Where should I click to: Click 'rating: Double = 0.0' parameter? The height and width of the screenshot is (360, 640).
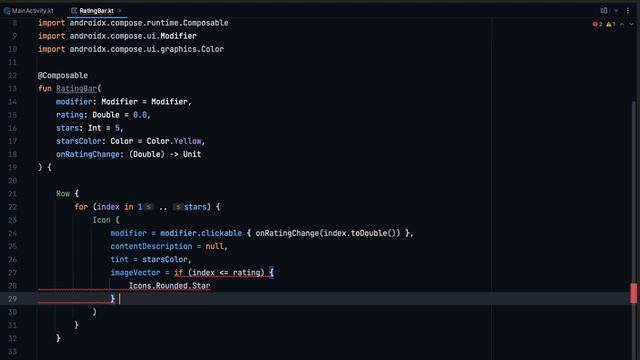coord(101,115)
